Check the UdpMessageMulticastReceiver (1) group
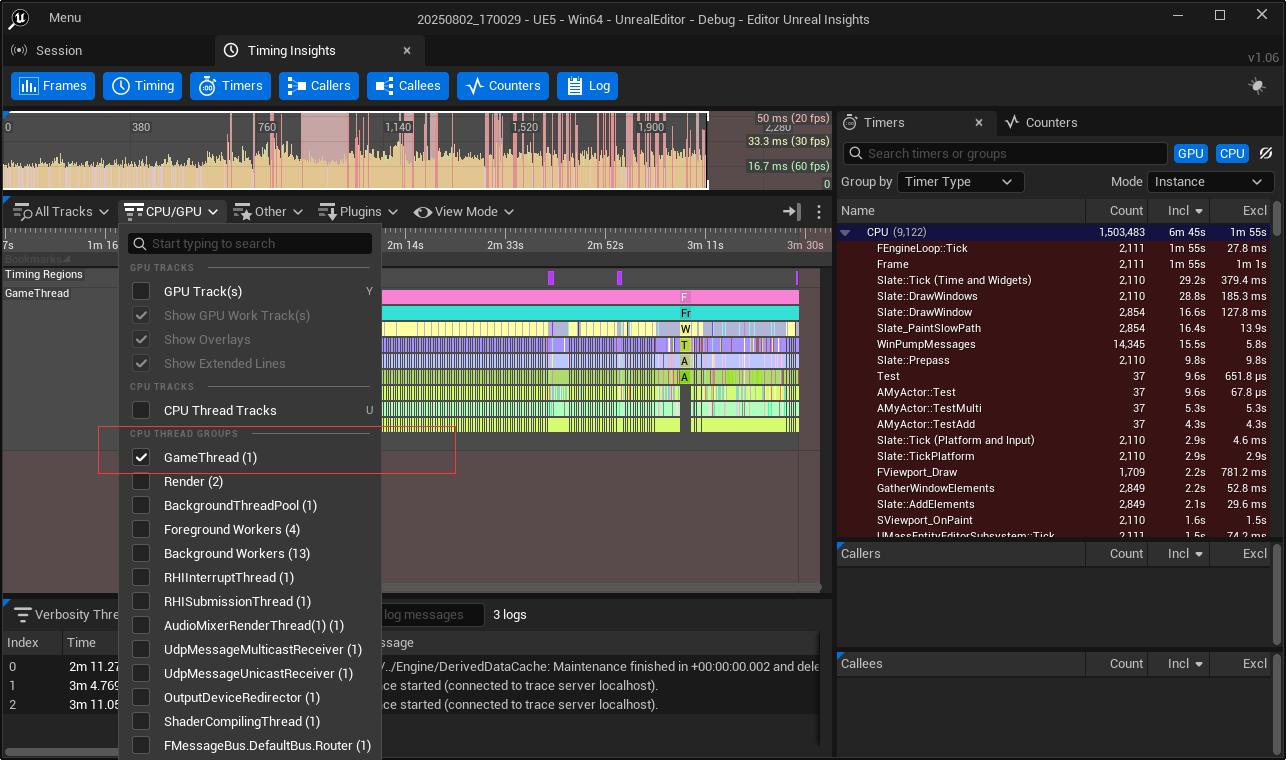This screenshot has width=1286, height=760. pos(141,650)
